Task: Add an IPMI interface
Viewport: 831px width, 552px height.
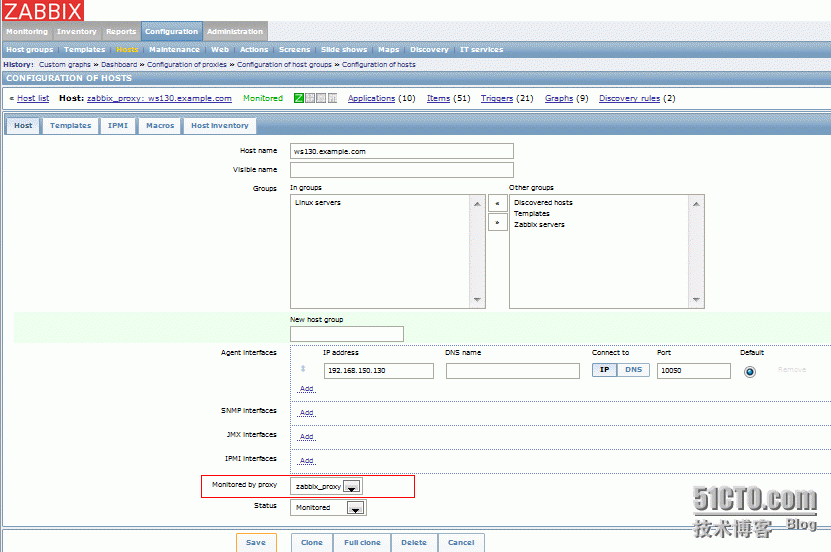Action: 306,460
